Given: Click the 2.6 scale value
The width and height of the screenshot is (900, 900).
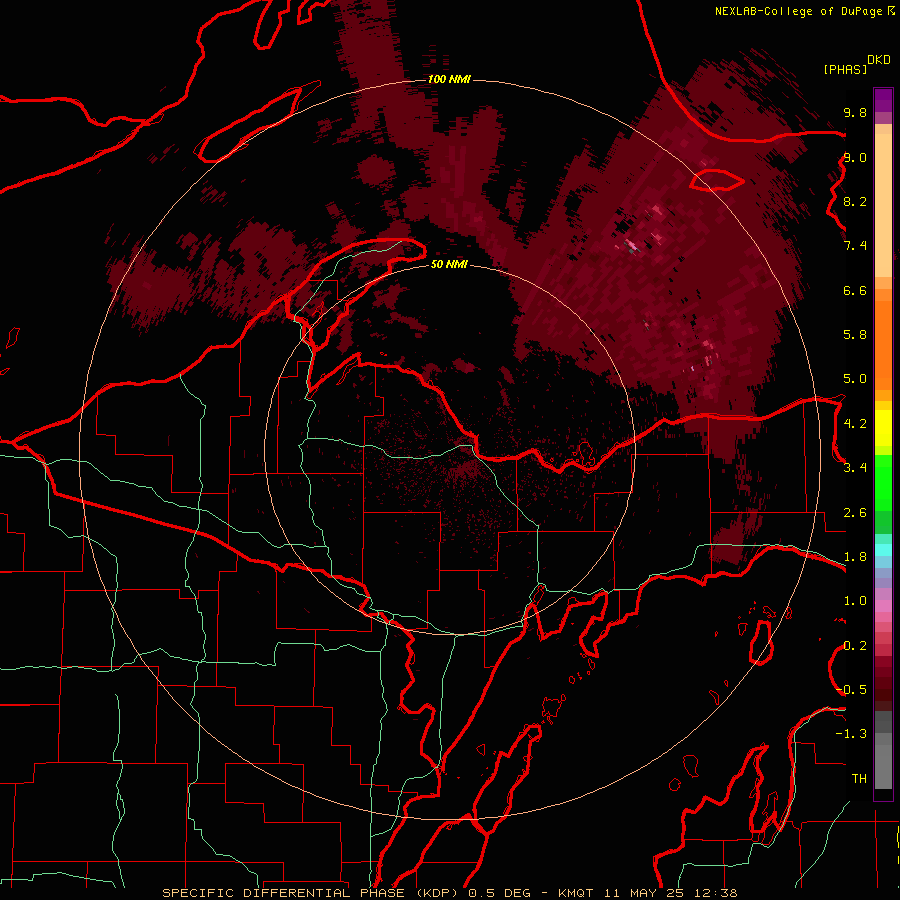Looking at the screenshot, I should tap(855, 513).
